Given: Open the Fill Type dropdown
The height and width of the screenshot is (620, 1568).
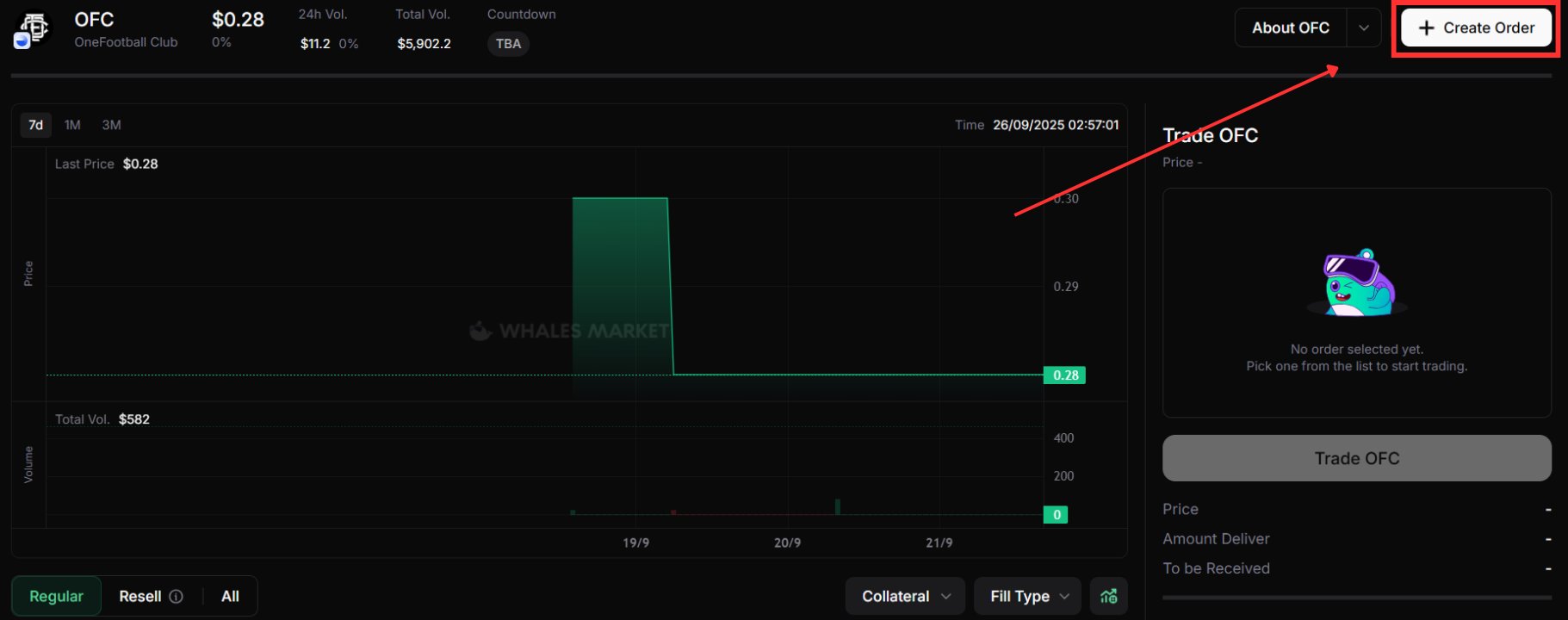Looking at the screenshot, I should 1027,596.
